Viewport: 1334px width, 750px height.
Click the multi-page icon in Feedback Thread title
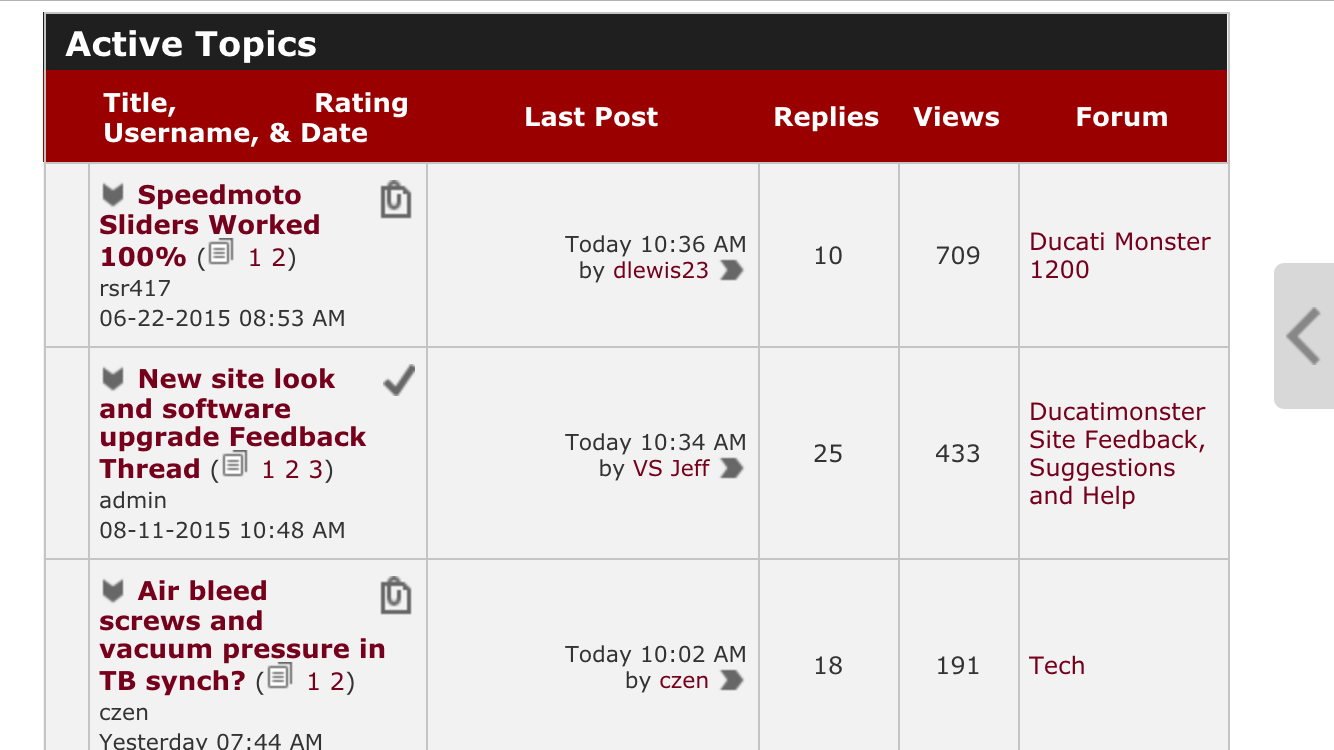click(235, 465)
